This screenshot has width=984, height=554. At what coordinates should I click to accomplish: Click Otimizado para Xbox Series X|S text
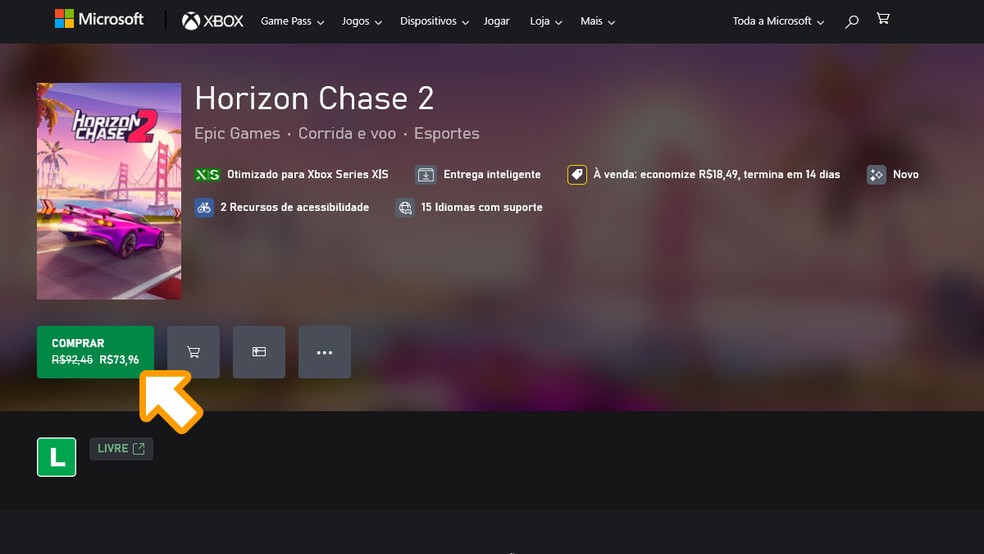tap(308, 174)
